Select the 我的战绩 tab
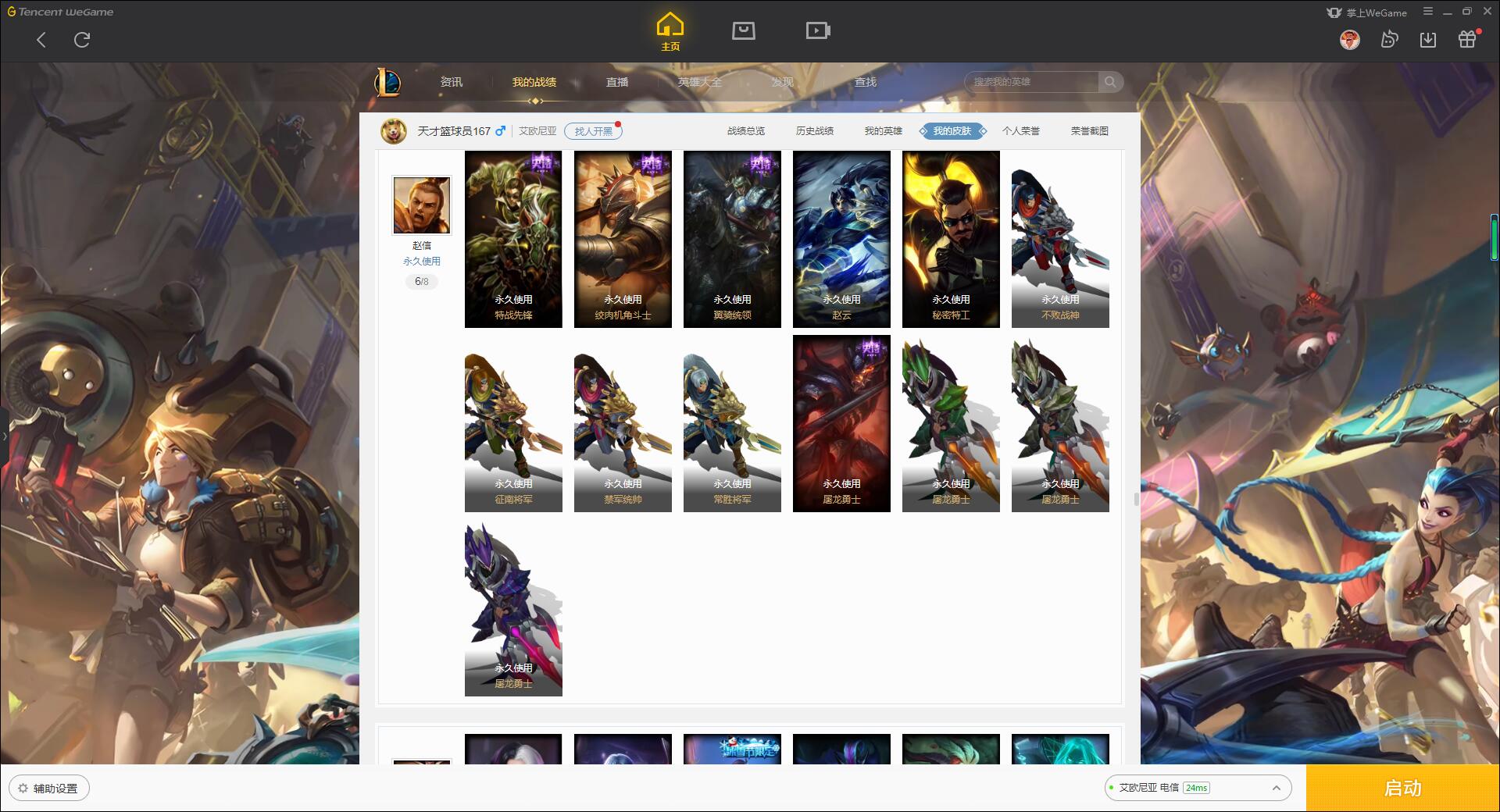 click(x=534, y=82)
